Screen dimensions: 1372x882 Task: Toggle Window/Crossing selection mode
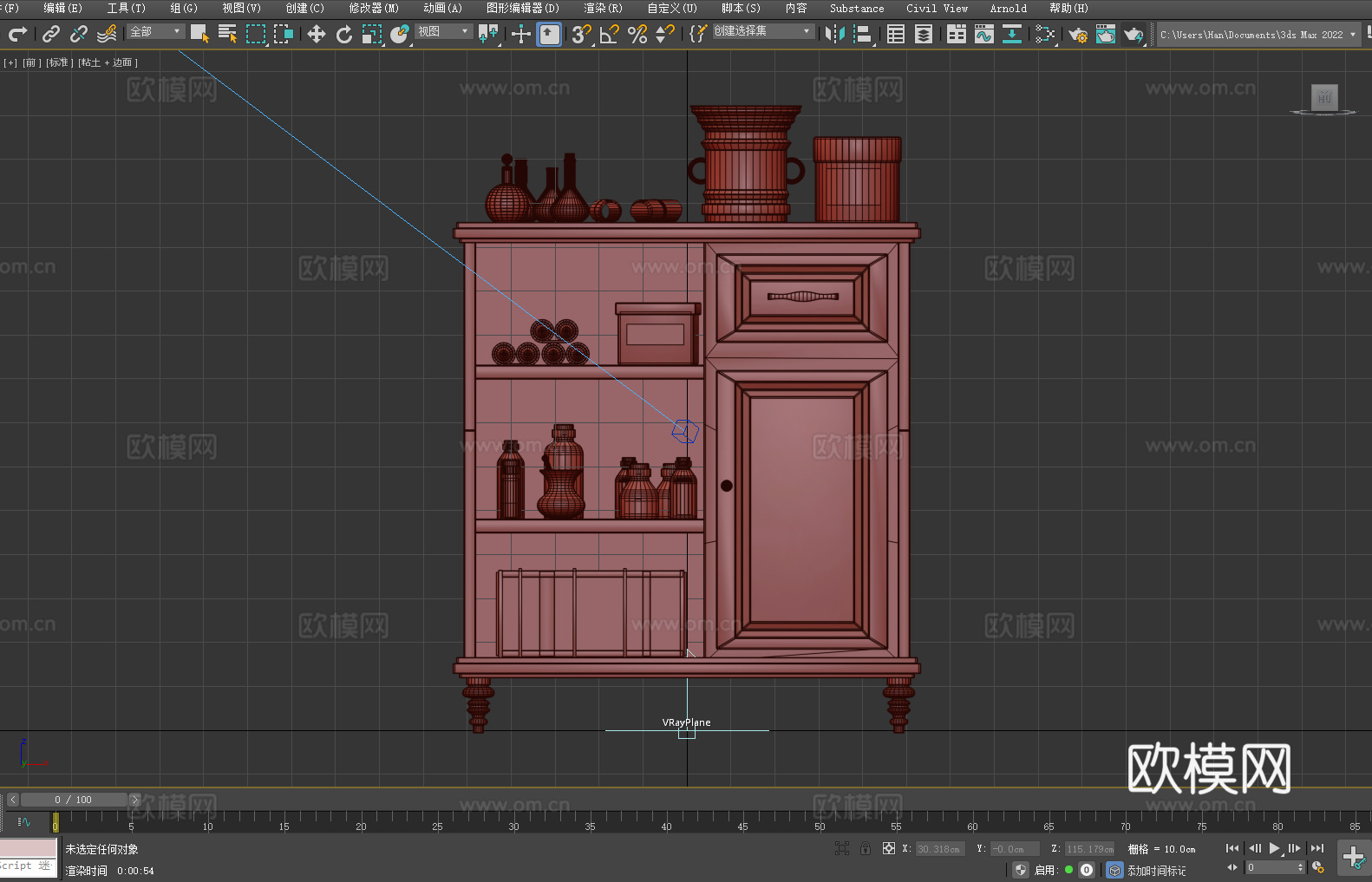point(284,34)
